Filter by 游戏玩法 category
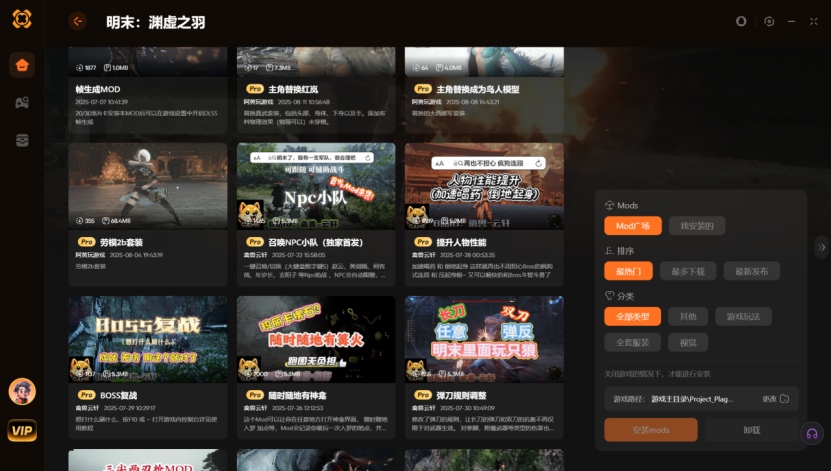Viewport: 831px width, 471px height. pyautogui.click(x=743, y=316)
